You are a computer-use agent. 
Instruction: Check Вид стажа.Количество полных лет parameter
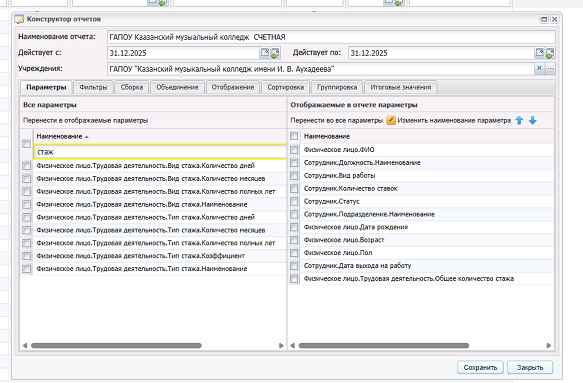[26, 192]
